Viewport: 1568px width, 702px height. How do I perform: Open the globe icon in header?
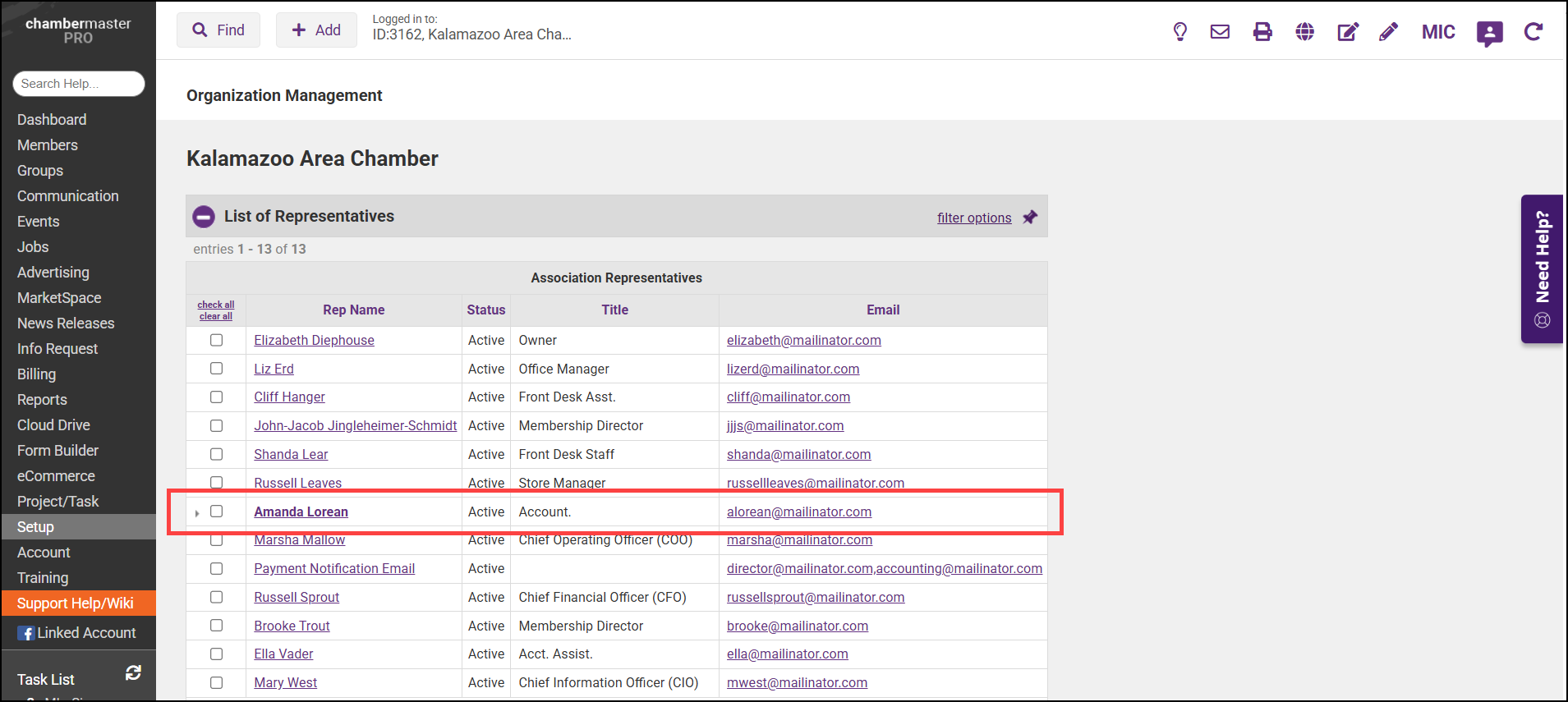pyautogui.click(x=1304, y=32)
